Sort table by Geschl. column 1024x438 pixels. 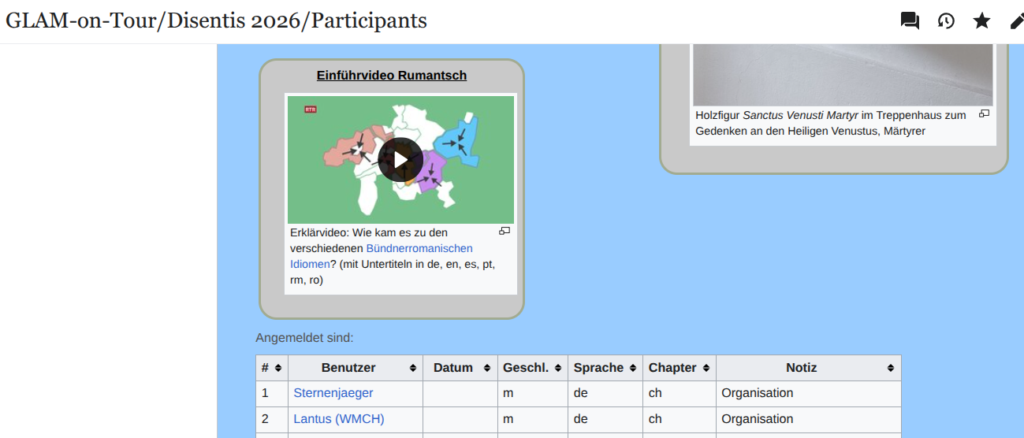tap(532, 368)
